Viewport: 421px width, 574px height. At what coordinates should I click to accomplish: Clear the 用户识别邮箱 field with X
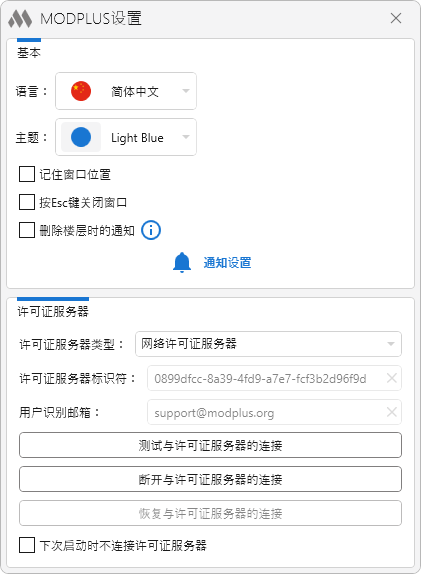[x=392, y=412]
